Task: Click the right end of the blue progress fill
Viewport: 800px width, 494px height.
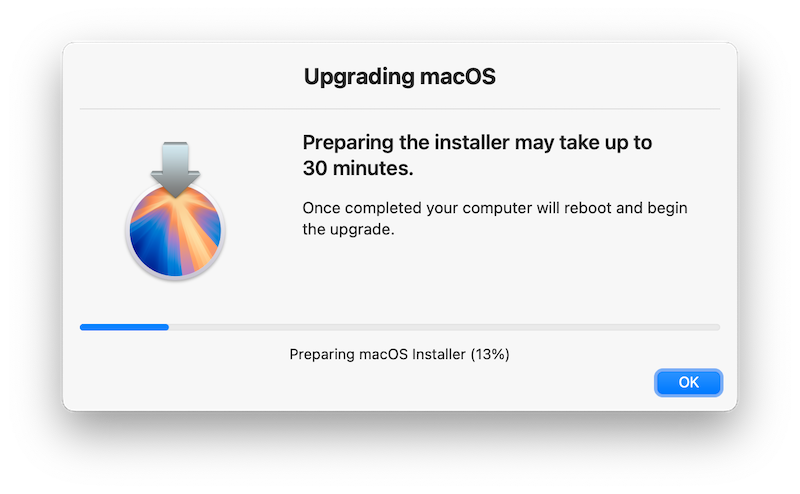Action: [166, 327]
